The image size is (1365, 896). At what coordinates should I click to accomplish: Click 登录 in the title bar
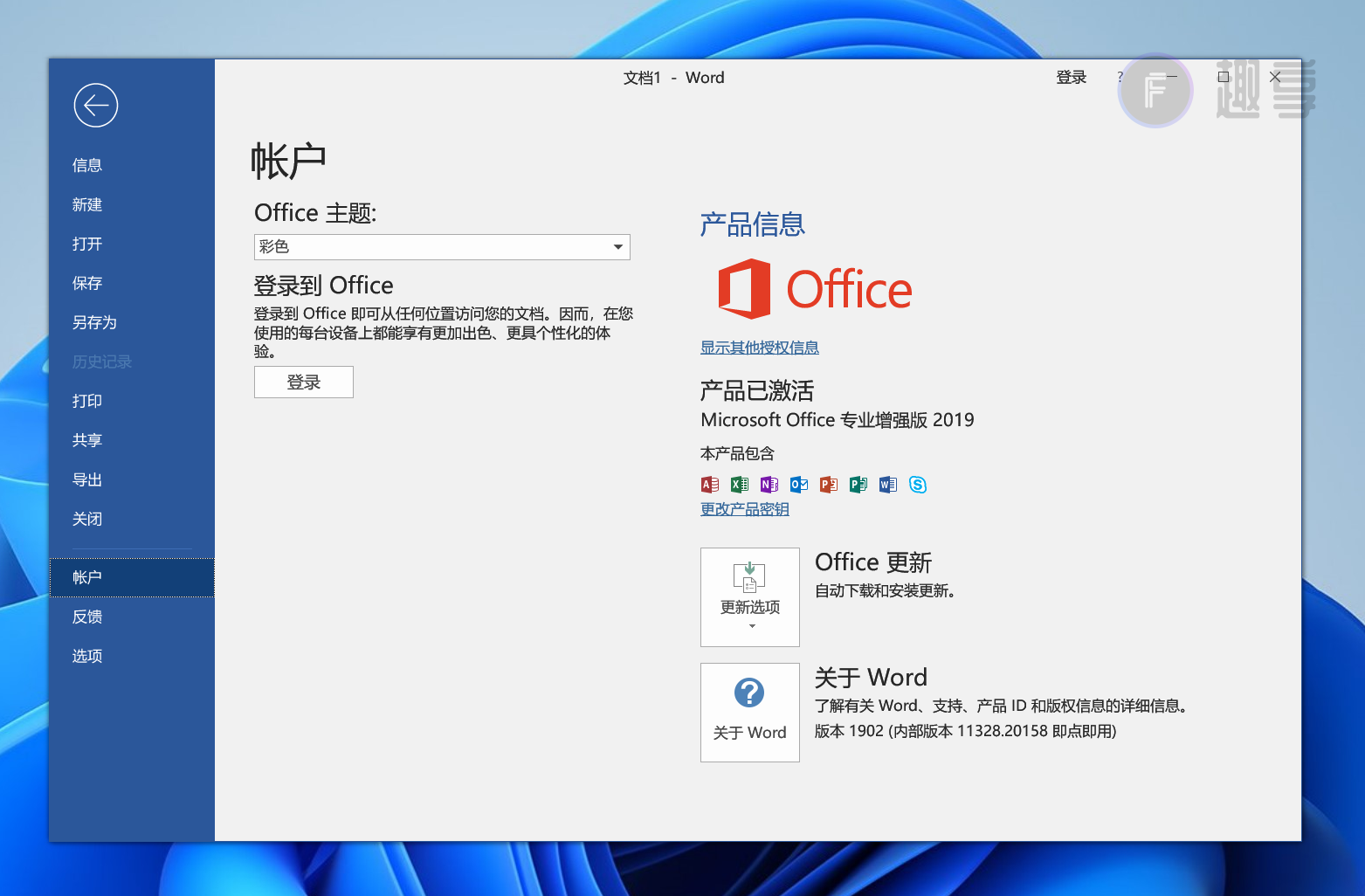tap(1072, 78)
